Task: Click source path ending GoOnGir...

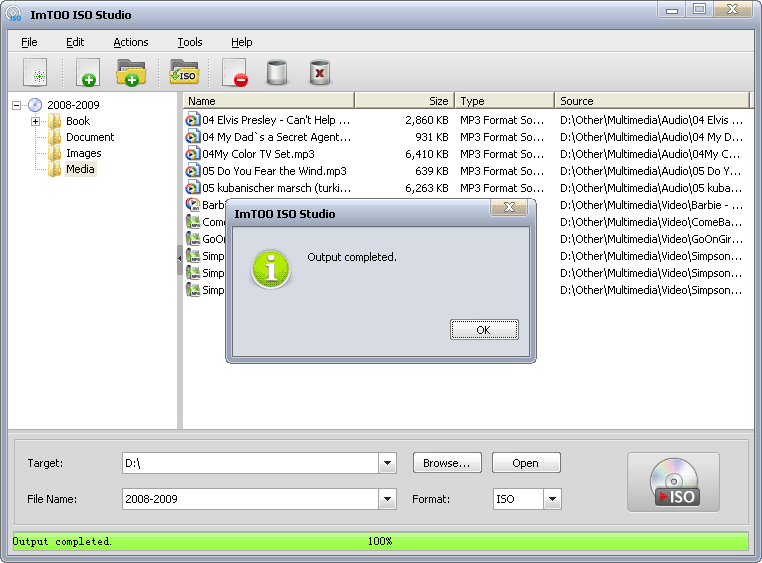Action: coord(651,239)
